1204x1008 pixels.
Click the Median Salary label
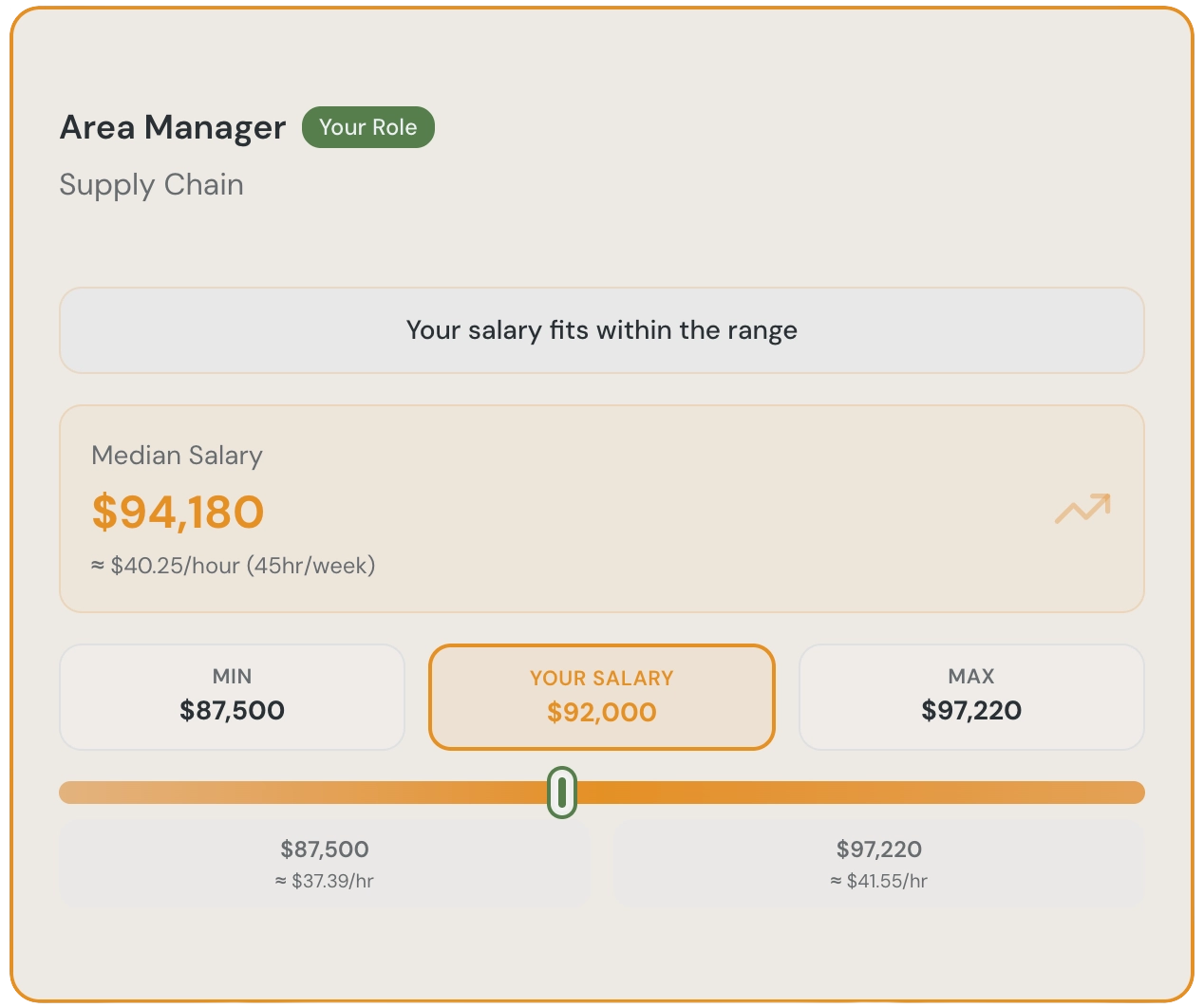pyautogui.click(x=177, y=456)
